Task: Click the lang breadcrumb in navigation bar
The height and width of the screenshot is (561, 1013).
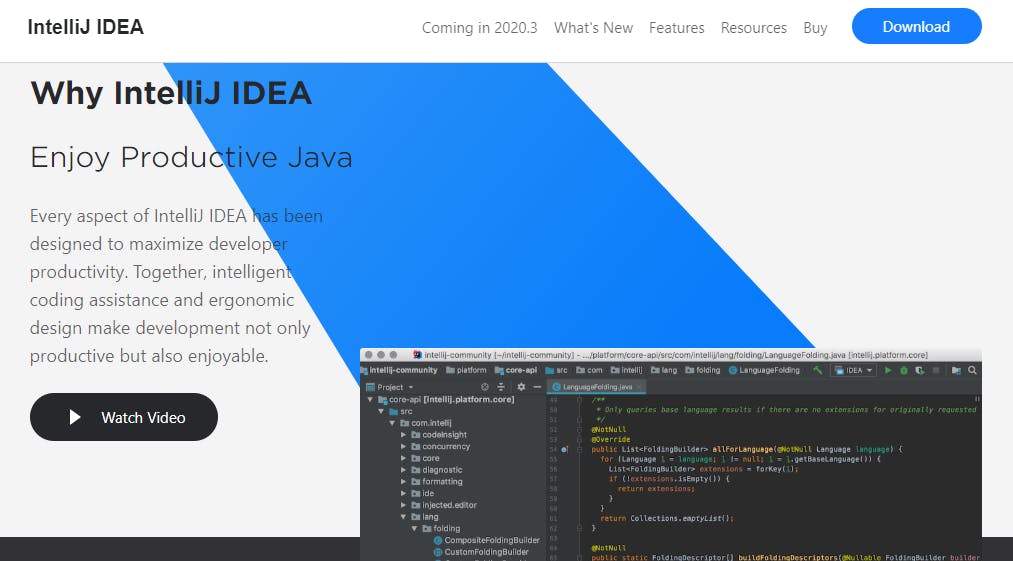Action: 664,370
